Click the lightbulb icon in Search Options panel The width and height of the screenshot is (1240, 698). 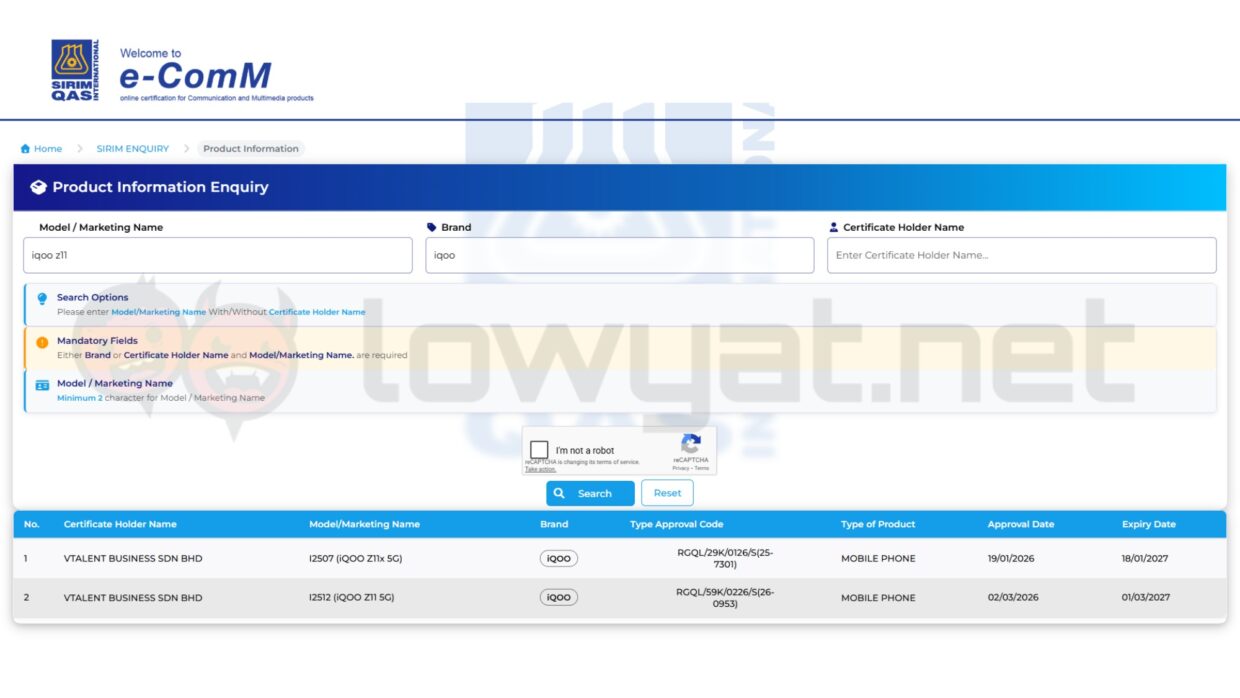(x=40, y=297)
